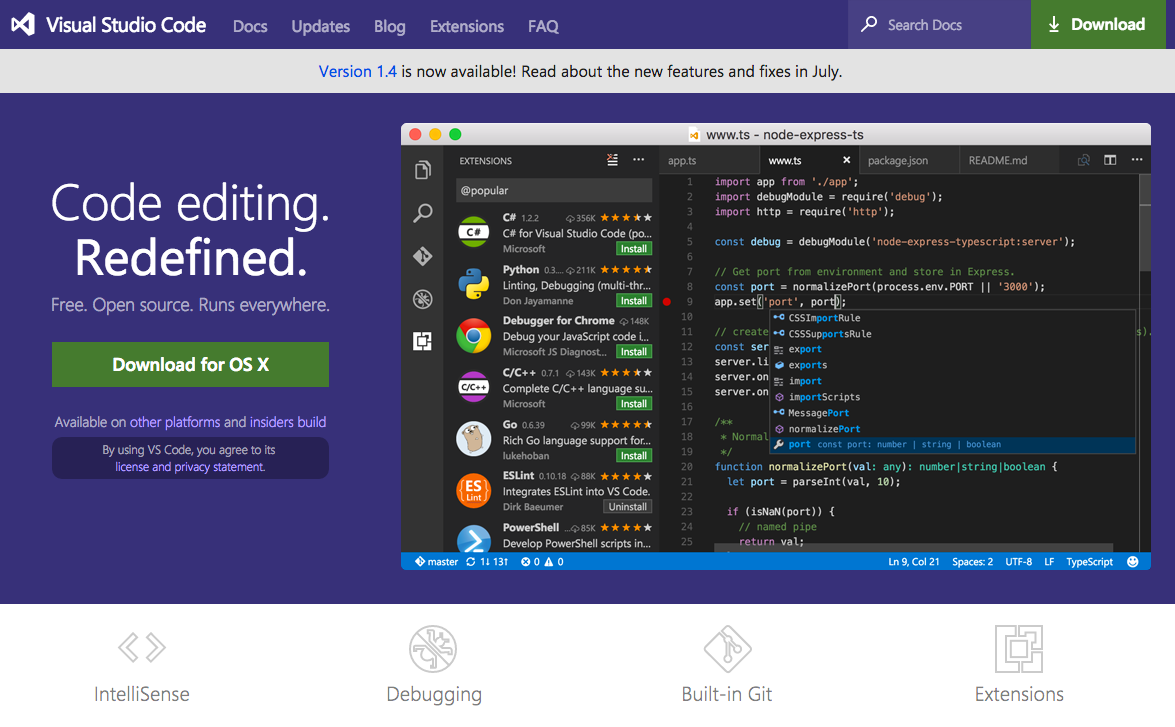Install the Go extension
The width and height of the screenshot is (1175, 727).
click(634, 456)
